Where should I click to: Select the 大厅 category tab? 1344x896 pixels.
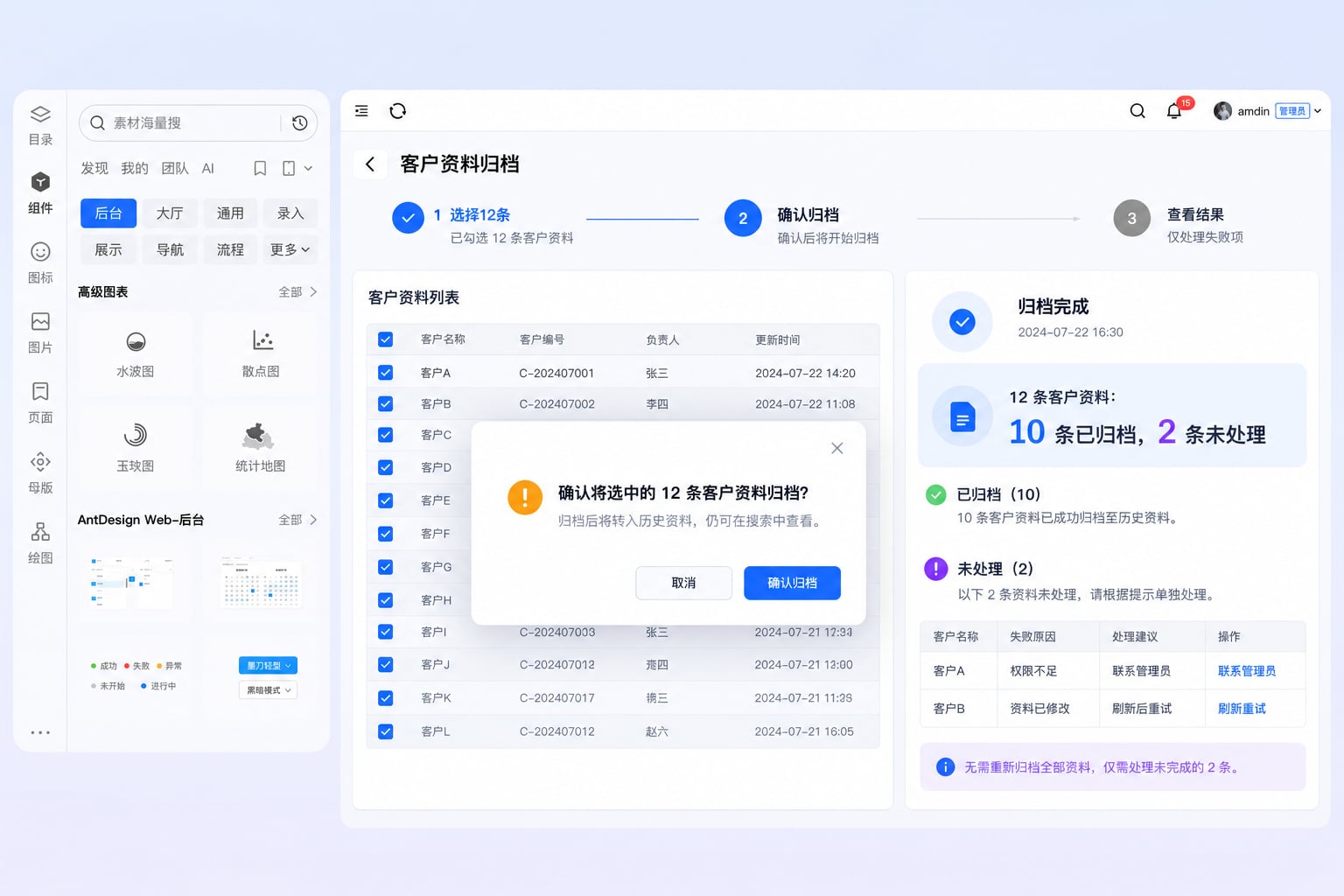click(170, 213)
